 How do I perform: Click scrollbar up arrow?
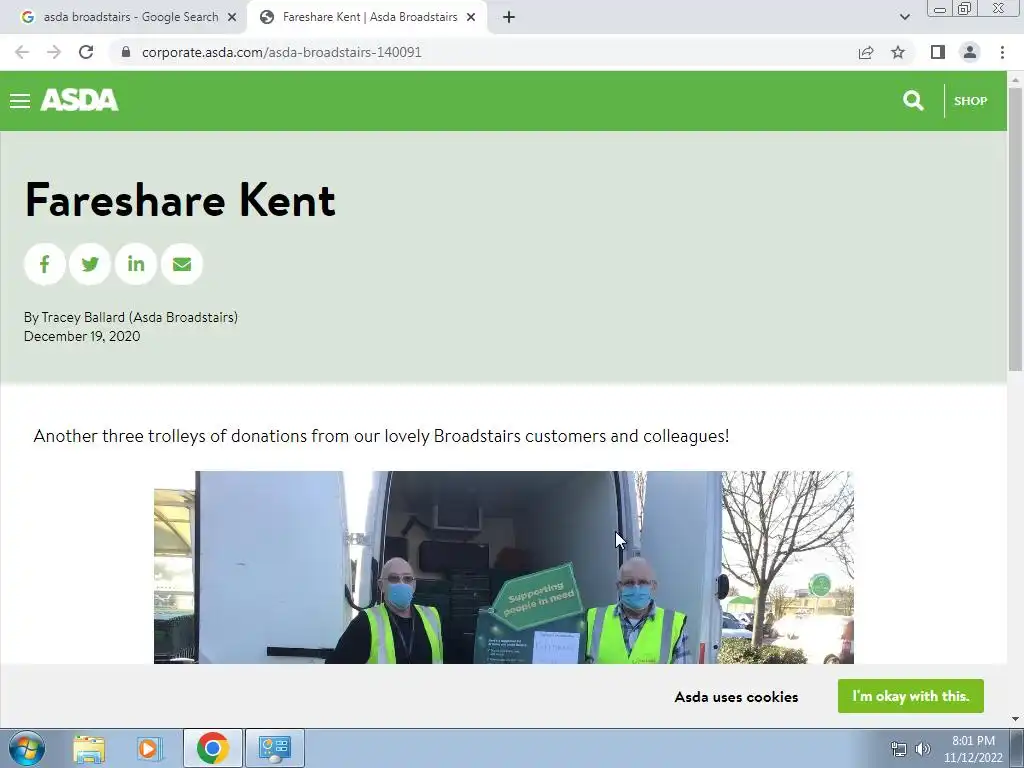point(1016,80)
